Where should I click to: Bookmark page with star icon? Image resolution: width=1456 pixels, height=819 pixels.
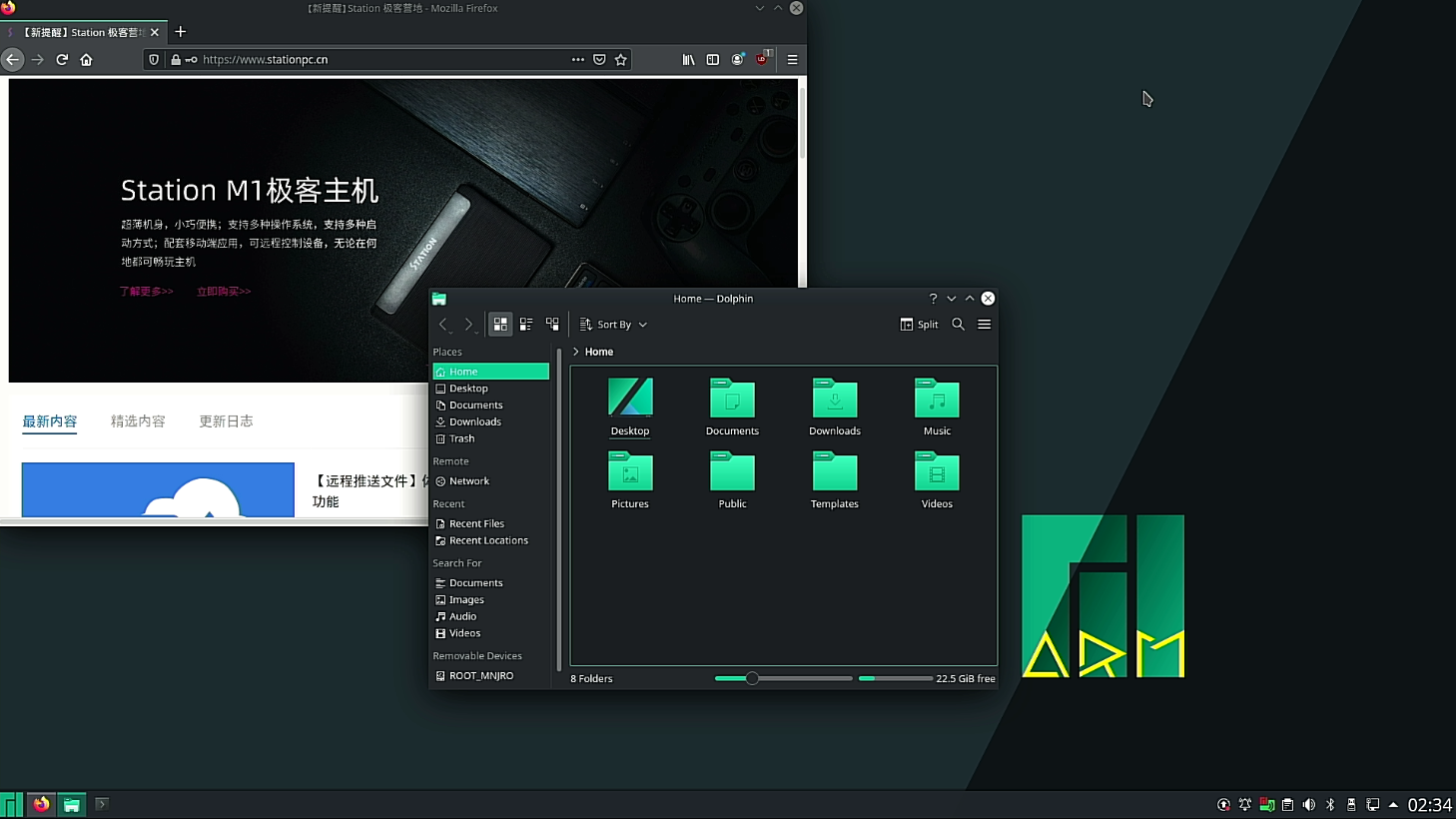(621, 60)
